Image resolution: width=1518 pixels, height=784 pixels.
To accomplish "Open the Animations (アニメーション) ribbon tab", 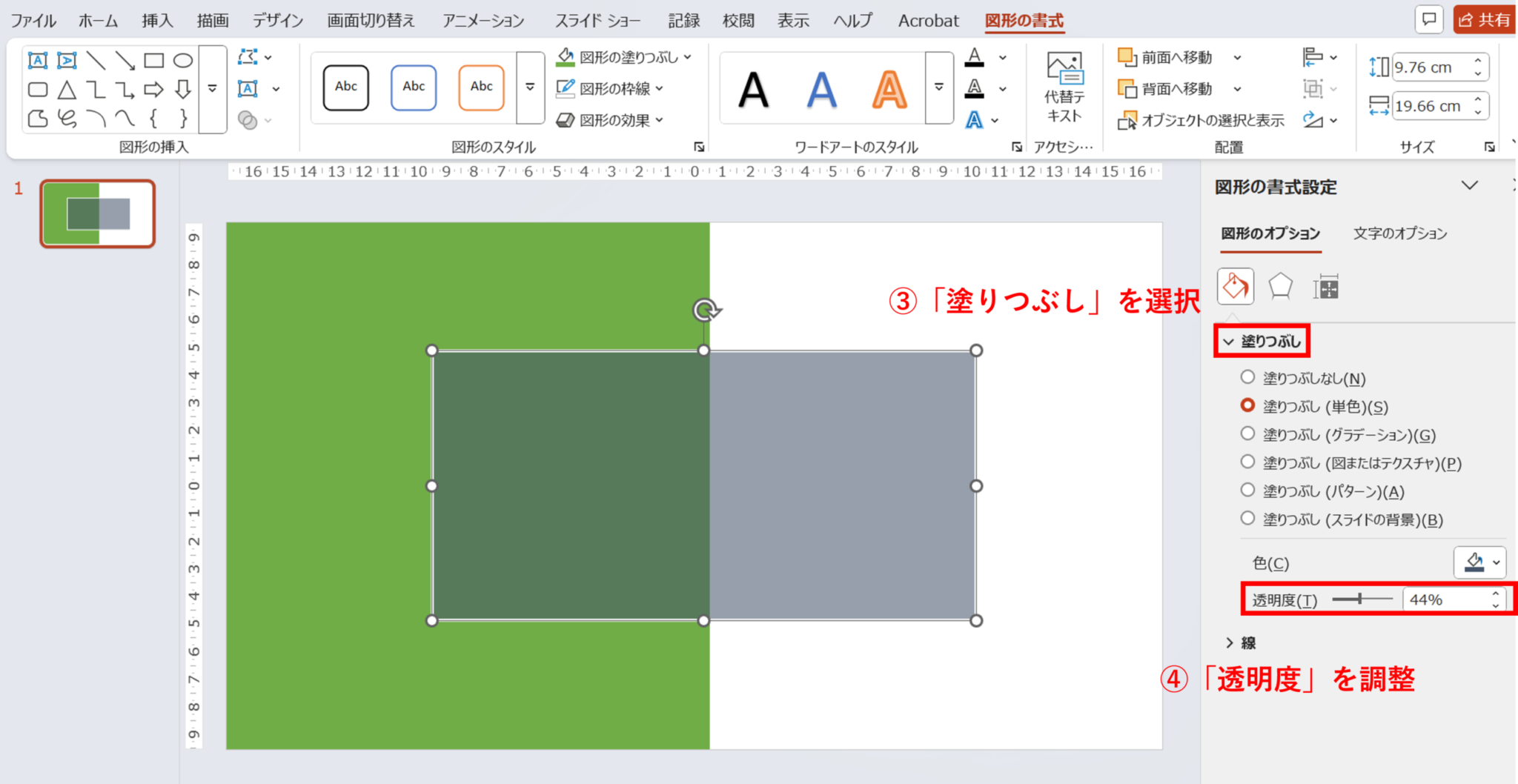I will (483, 21).
